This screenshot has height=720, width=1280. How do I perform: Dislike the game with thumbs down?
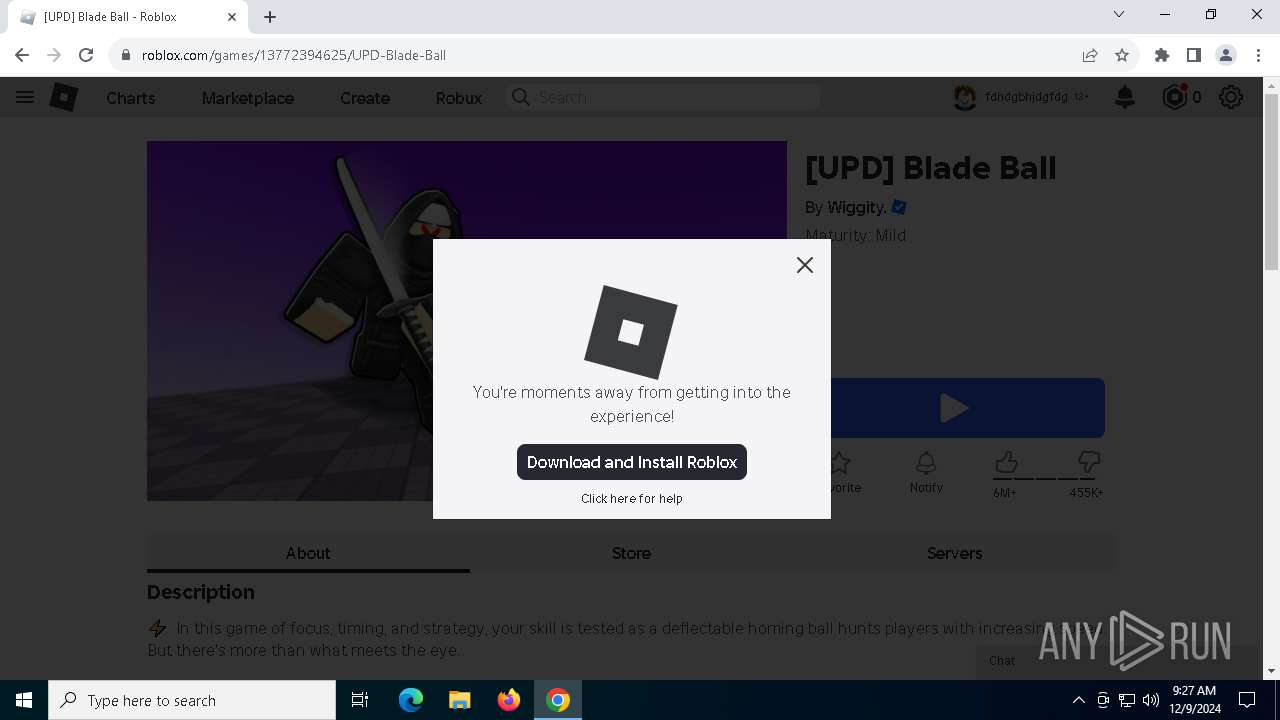(x=1089, y=463)
